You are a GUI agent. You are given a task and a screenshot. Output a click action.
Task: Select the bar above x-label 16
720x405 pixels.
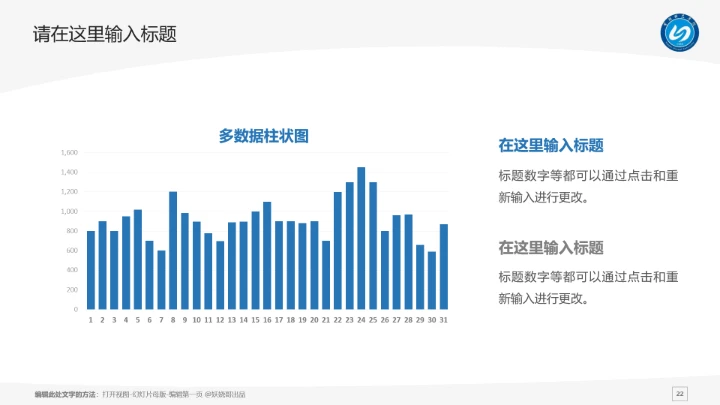point(267,256)
